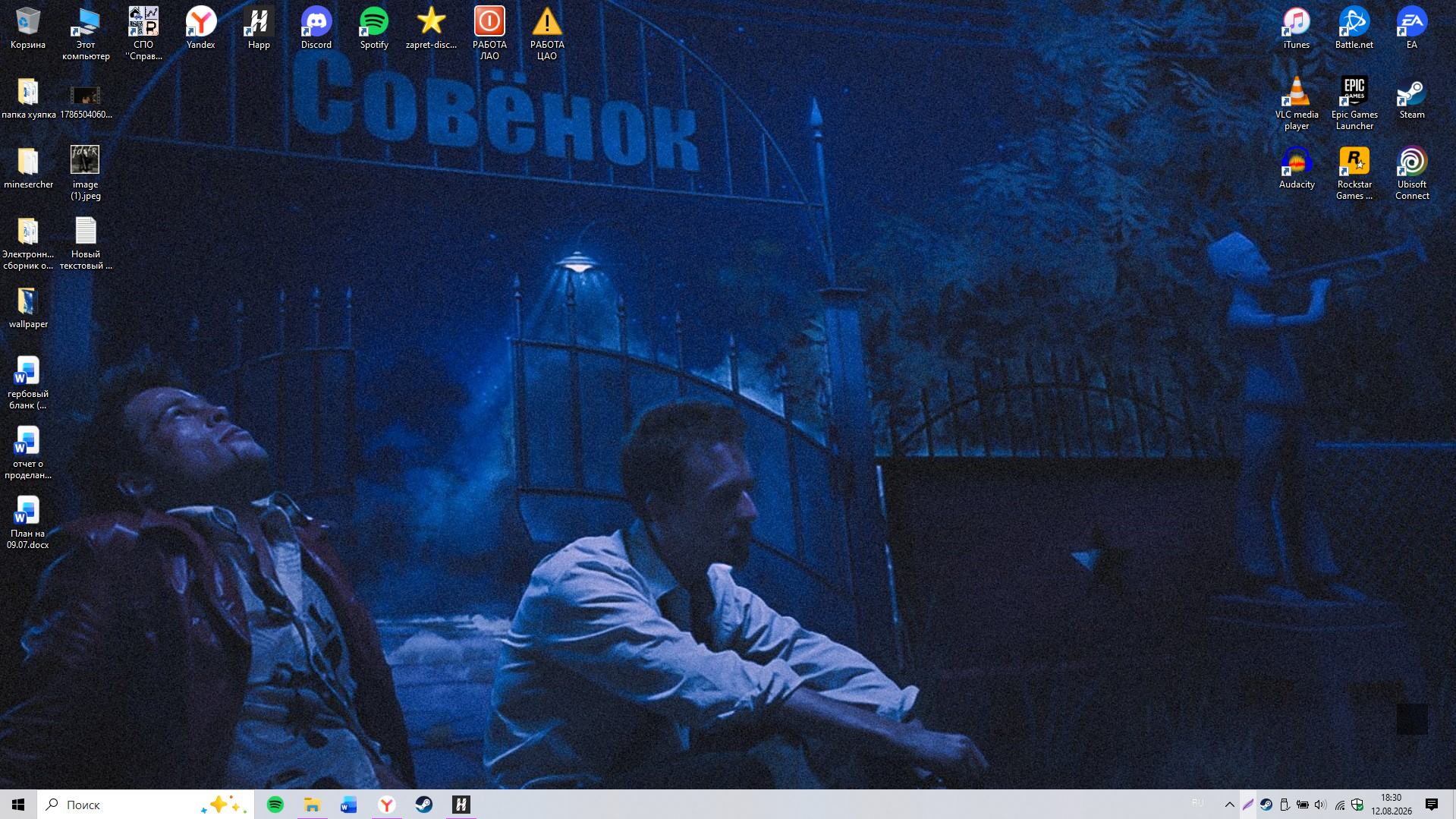Open the Windows Security shield icon
This screenshot has height=819, width=1456.
click(x=1357, y=805)
